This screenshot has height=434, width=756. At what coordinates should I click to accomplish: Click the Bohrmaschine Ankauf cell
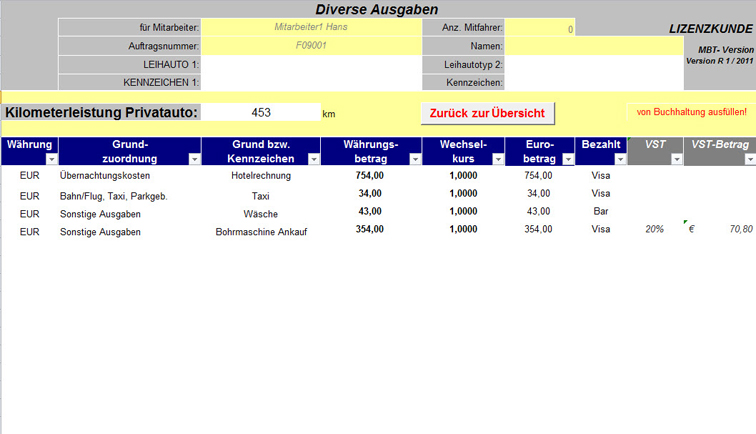pyautogui.click(x=260, y=231)
